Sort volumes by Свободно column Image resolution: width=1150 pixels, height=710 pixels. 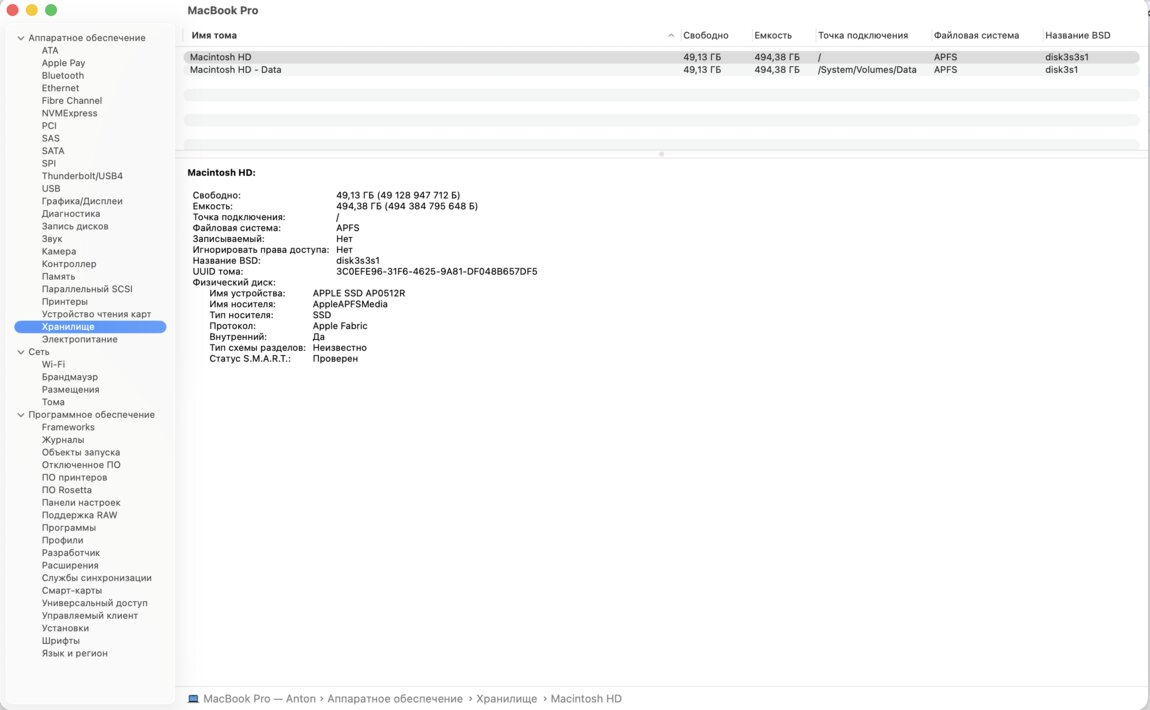pos(706,35)
